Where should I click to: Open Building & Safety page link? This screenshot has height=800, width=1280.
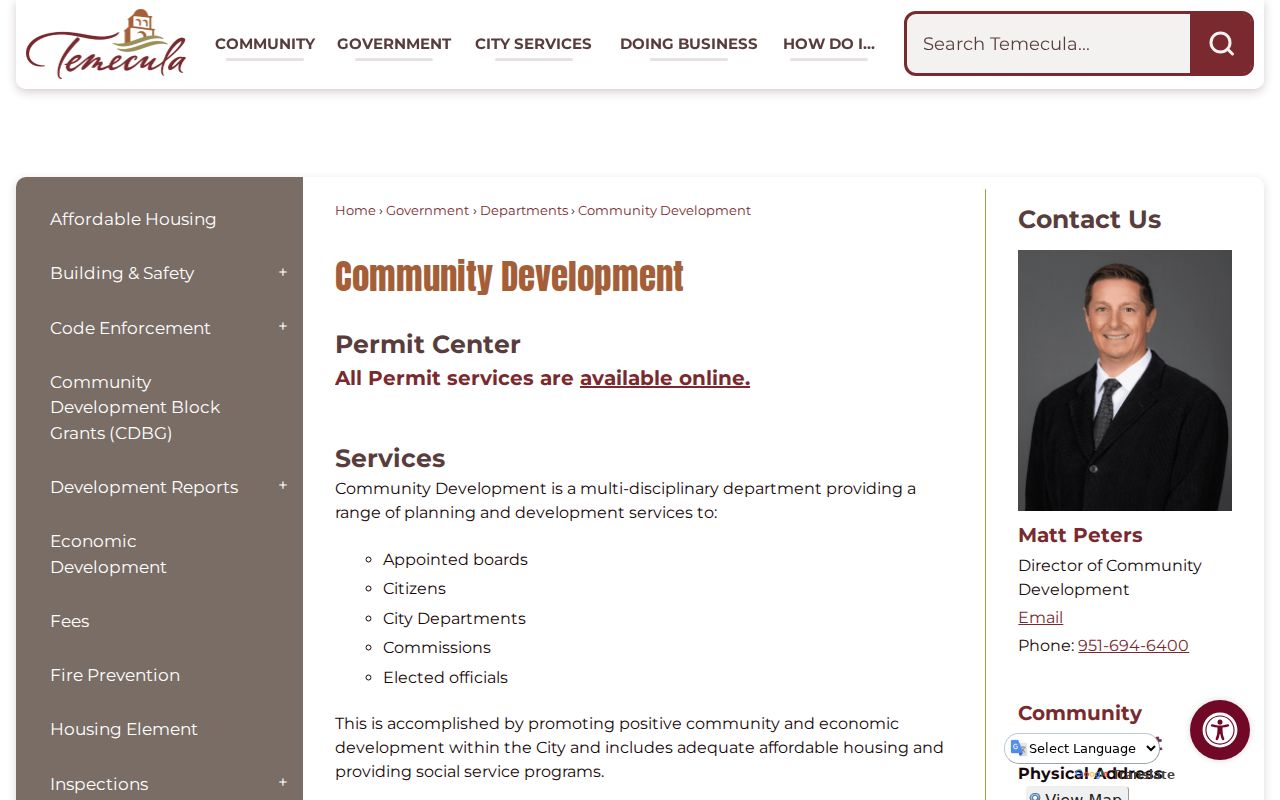[122, 273]
